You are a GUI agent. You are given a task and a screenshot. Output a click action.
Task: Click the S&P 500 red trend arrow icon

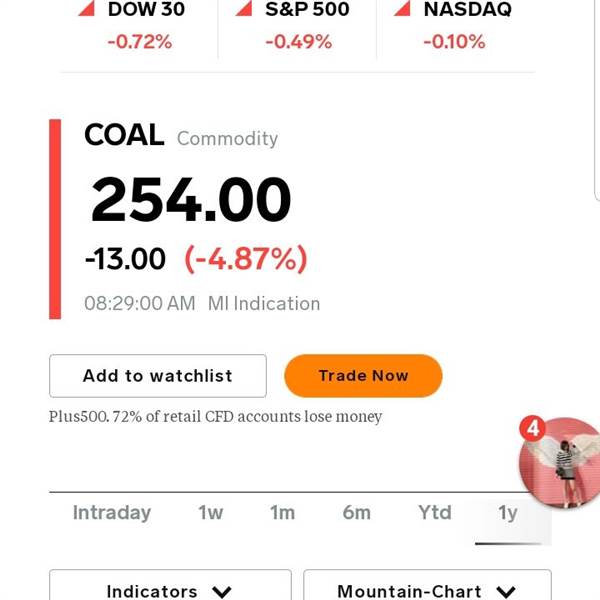[x=244, y=8]
